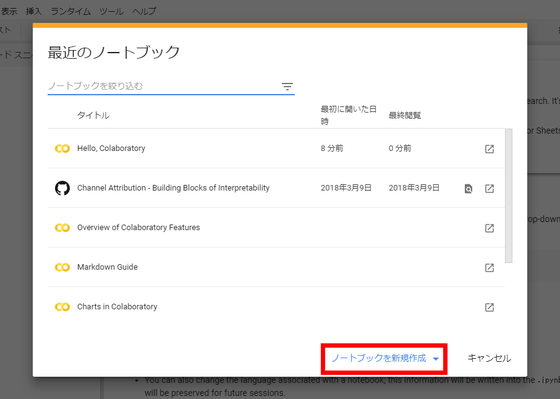Screen dimensions: 560x399
Task: Open the ツール menu in background window
Action: click(x=111, y=11)
